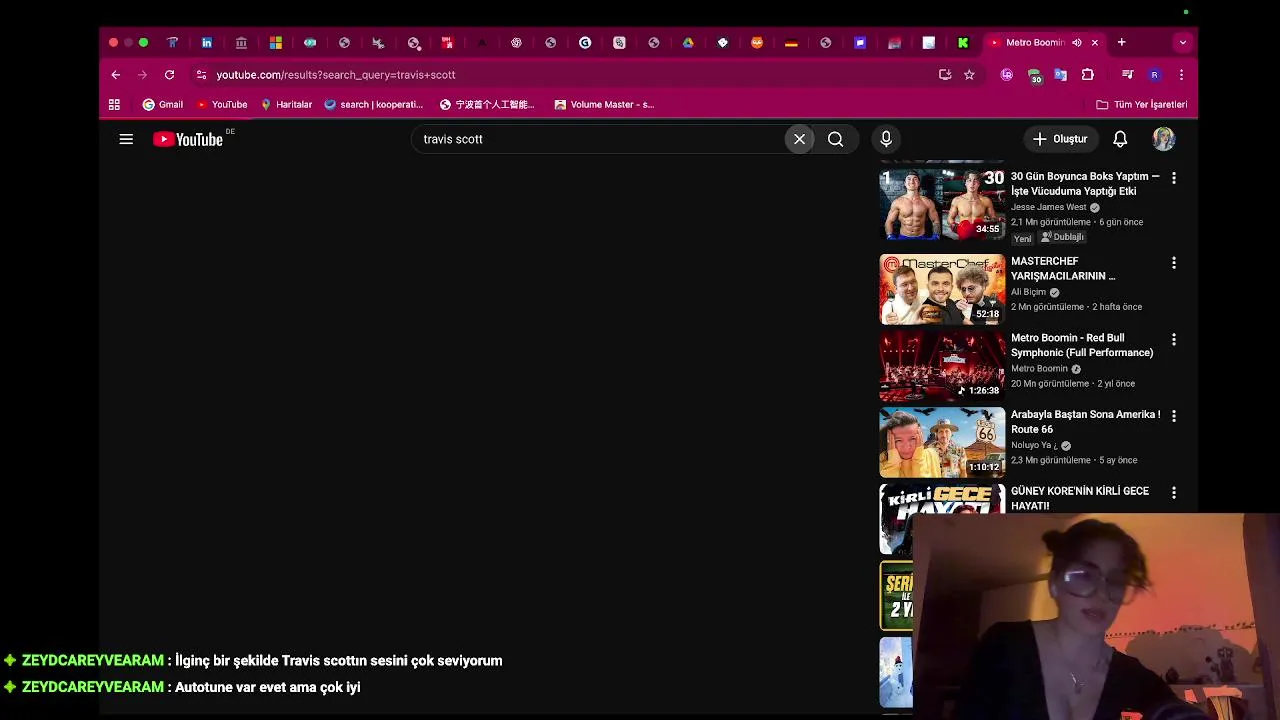Reload the current page
Viewport: 1280px width, 720px height.
(x=169, y=75)
